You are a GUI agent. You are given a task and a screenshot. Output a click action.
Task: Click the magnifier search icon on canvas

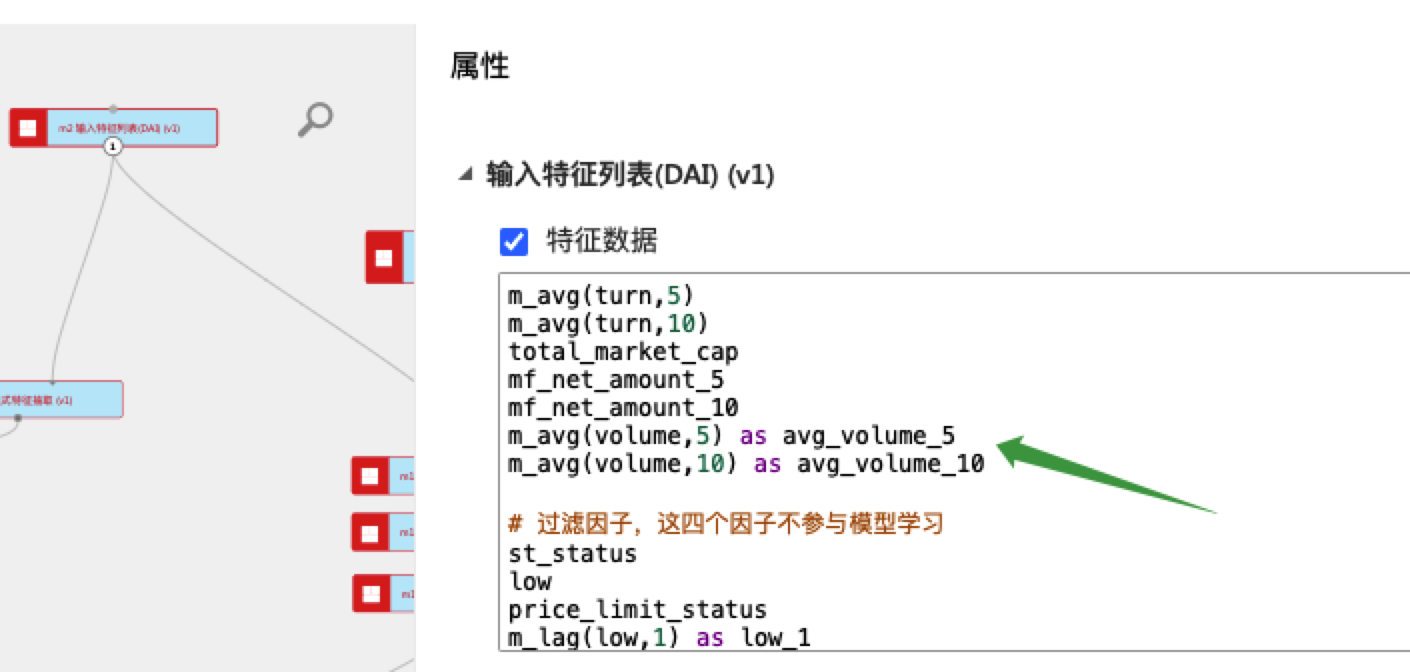[315, 119]
